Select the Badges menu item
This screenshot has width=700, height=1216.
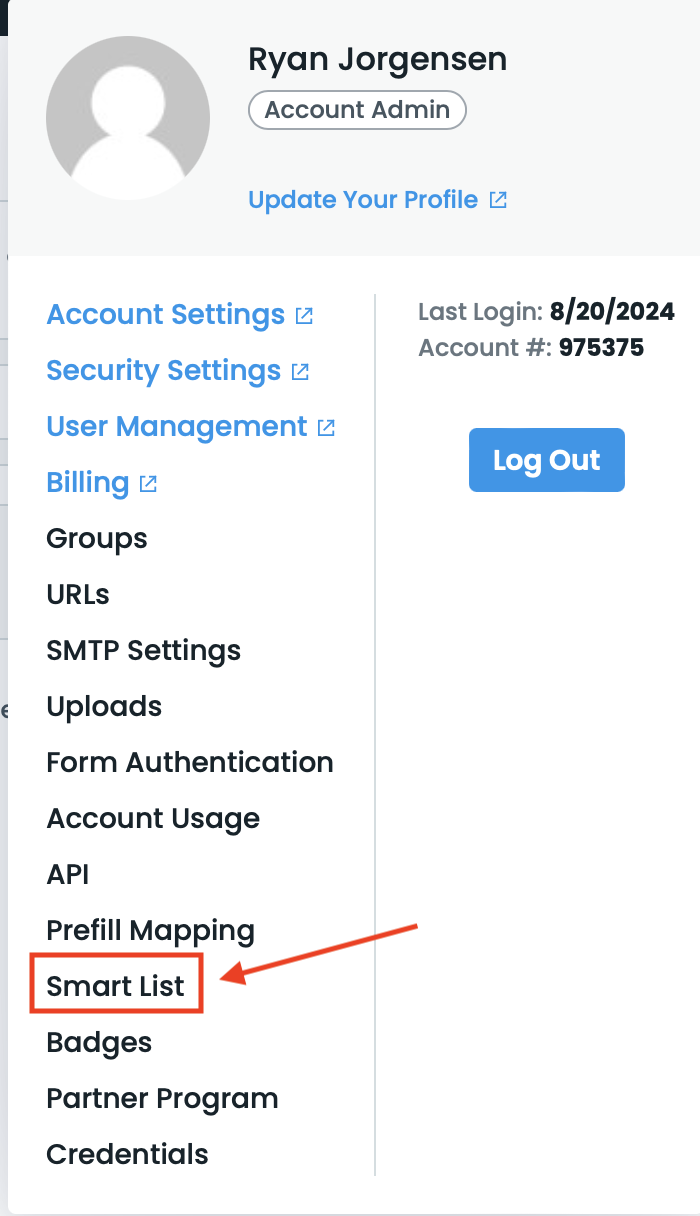point(99,1042)
